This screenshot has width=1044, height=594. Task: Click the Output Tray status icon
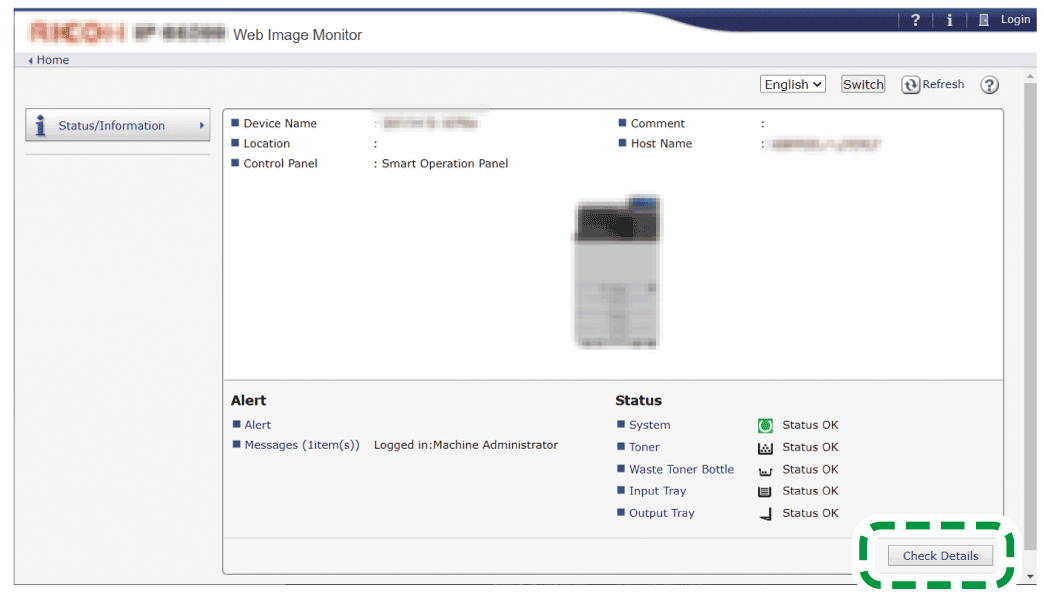[765, 512]
